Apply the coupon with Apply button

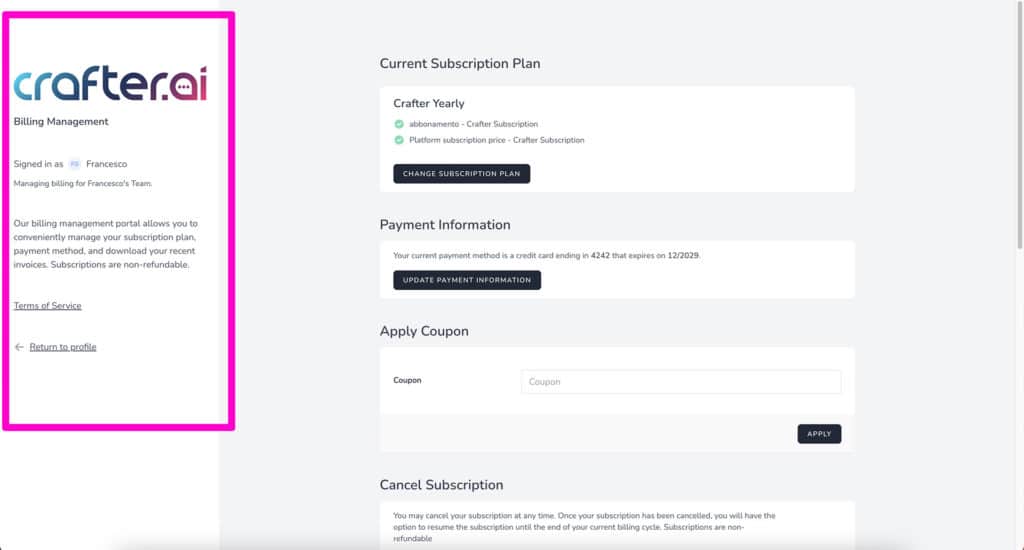pos(819,434)
